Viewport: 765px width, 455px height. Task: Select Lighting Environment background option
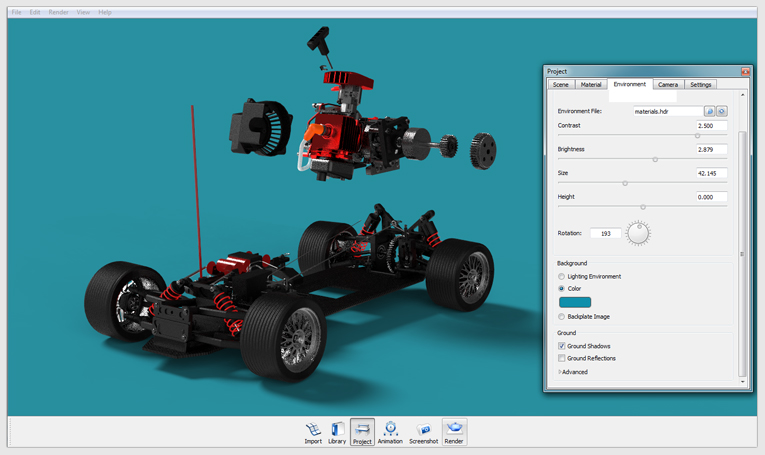(x=562, y=277)
